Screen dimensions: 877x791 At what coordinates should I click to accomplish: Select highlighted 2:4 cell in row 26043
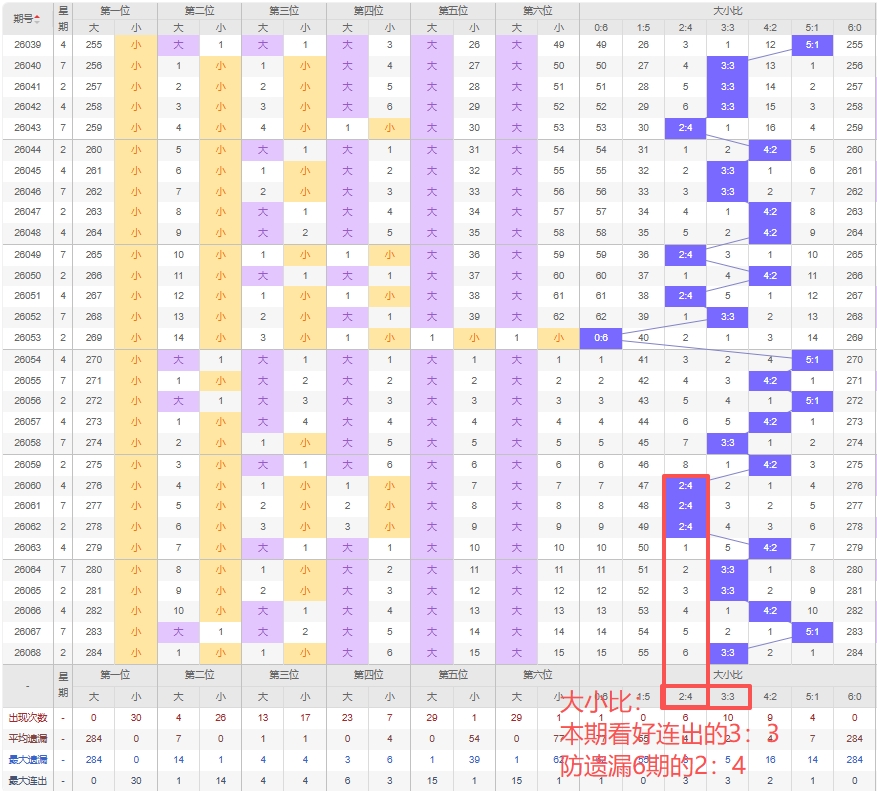pyautogui.click(x=685, y=128)
